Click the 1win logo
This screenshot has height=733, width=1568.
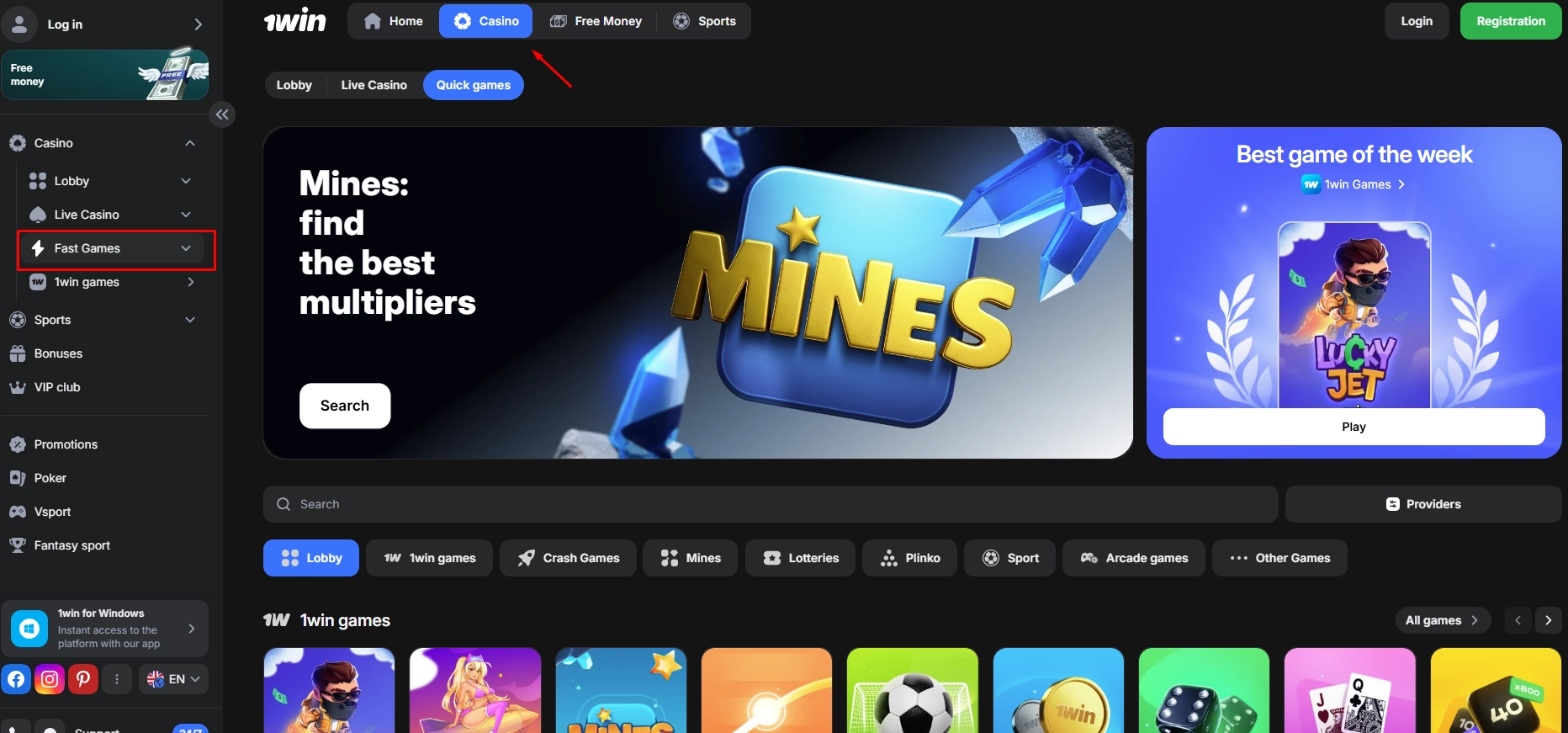click(294, 21)
